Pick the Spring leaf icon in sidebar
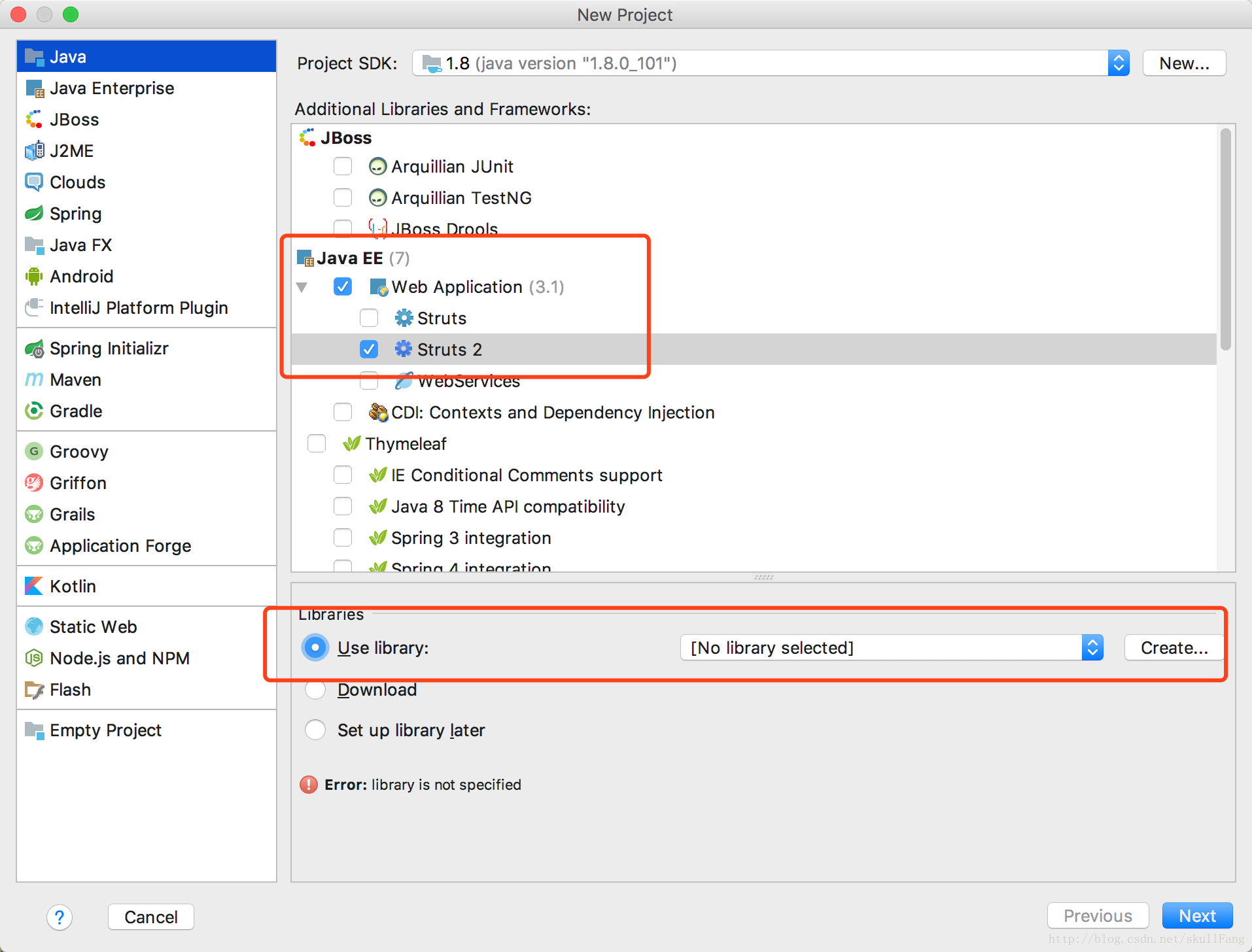This screenshot has height=952, width=1252. (x=34, y=214)
